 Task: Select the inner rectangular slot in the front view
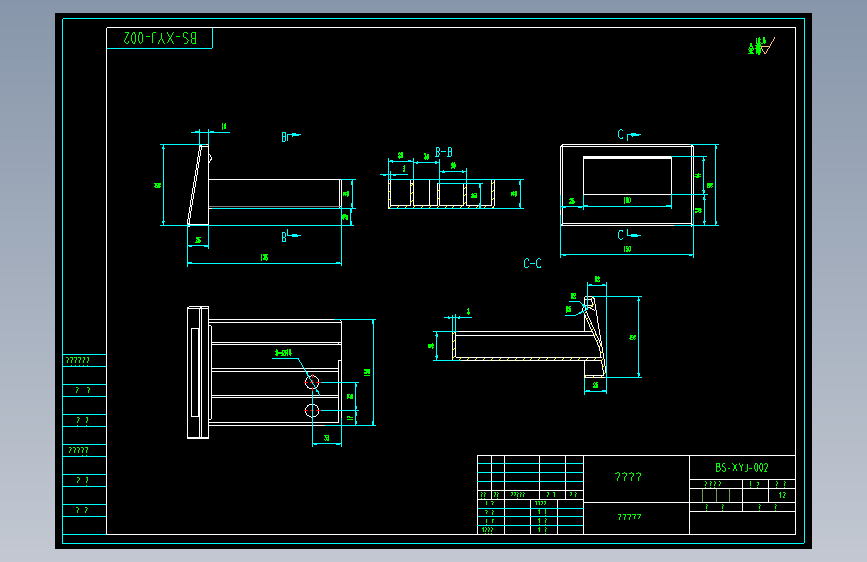[628, 176]
